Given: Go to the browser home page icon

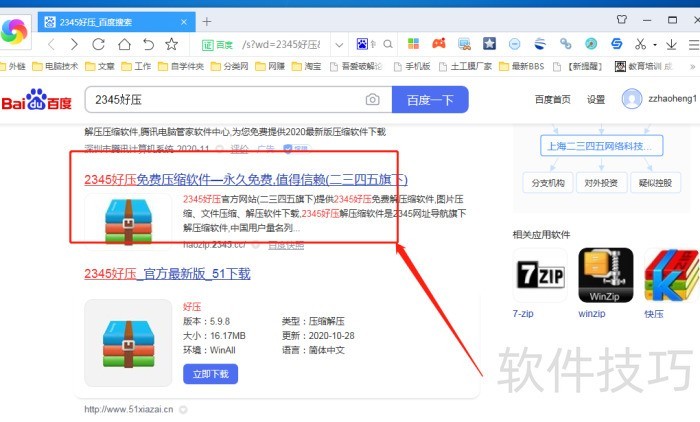Looking at the screenshot, I should pyautogui.click(x=125, y=44).
